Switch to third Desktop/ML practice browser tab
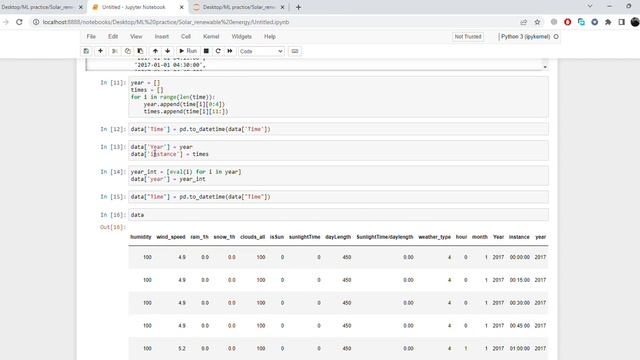Image resolution: width=640 pixels, height=360 pixels. tap(239, 7)
